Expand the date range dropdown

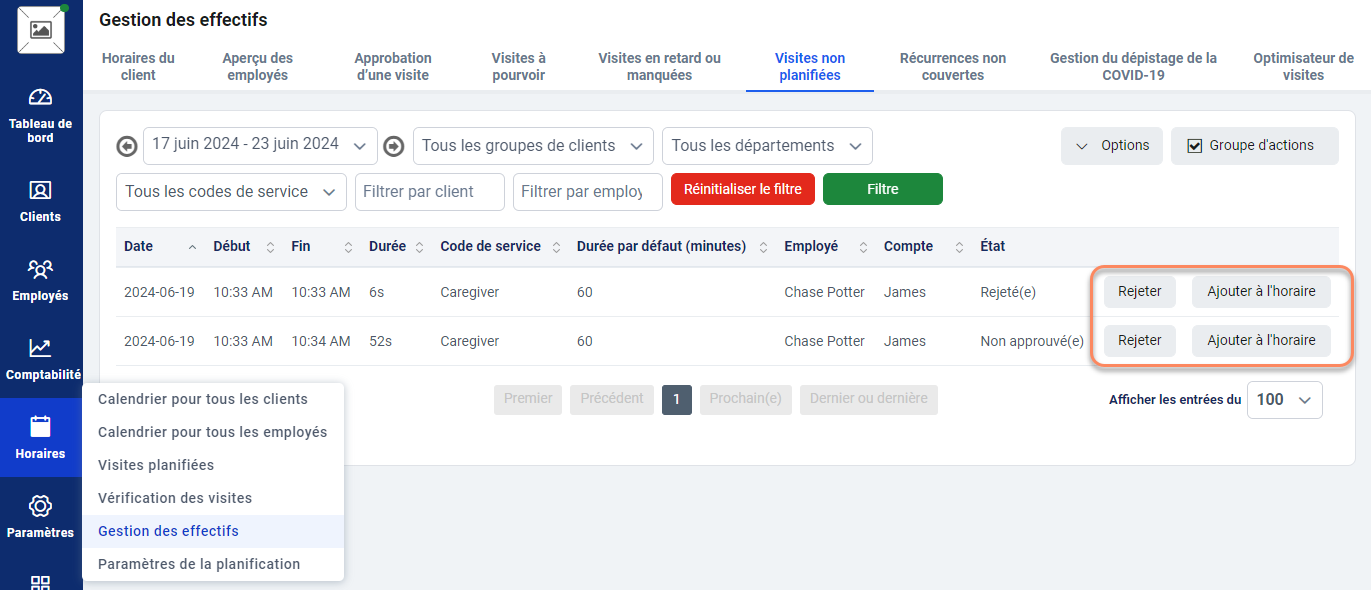tap(260, 145)
